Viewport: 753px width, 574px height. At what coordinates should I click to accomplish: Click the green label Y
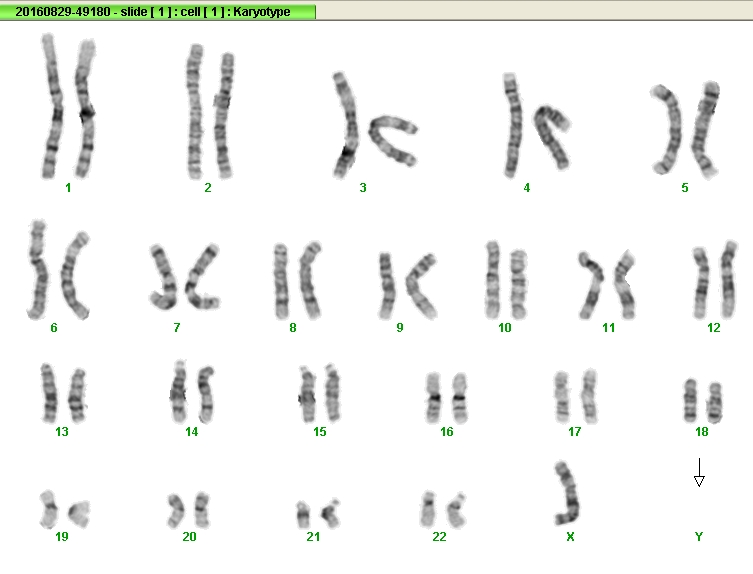699,537
